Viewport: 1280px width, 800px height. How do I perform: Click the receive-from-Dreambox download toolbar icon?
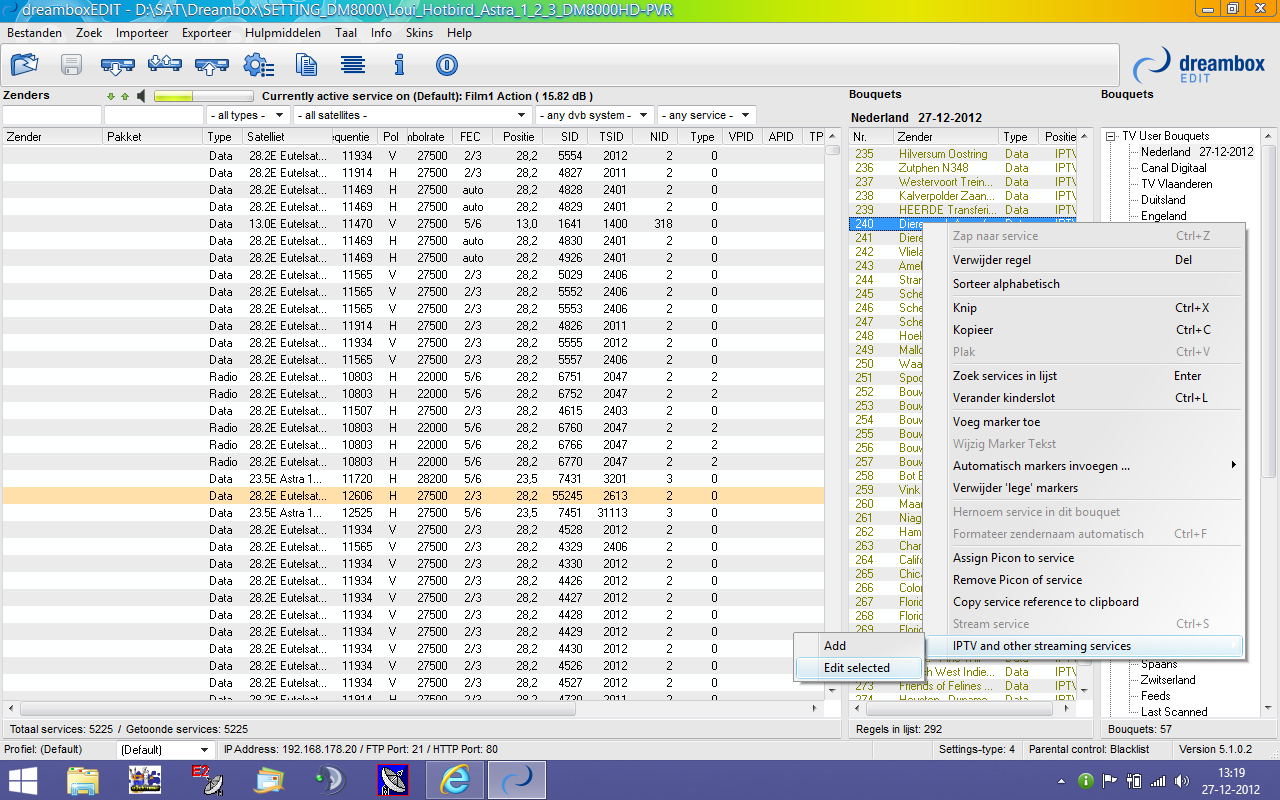pos(118,66)
